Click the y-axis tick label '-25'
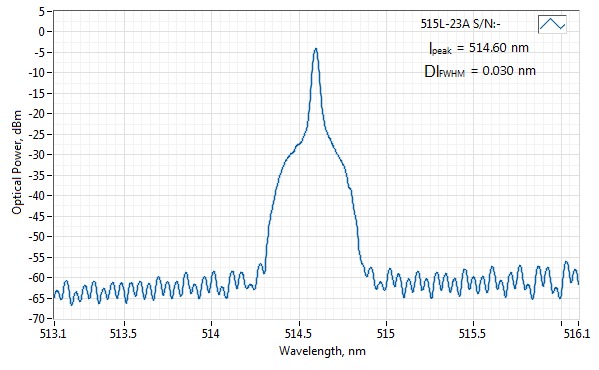 [36, 134]
